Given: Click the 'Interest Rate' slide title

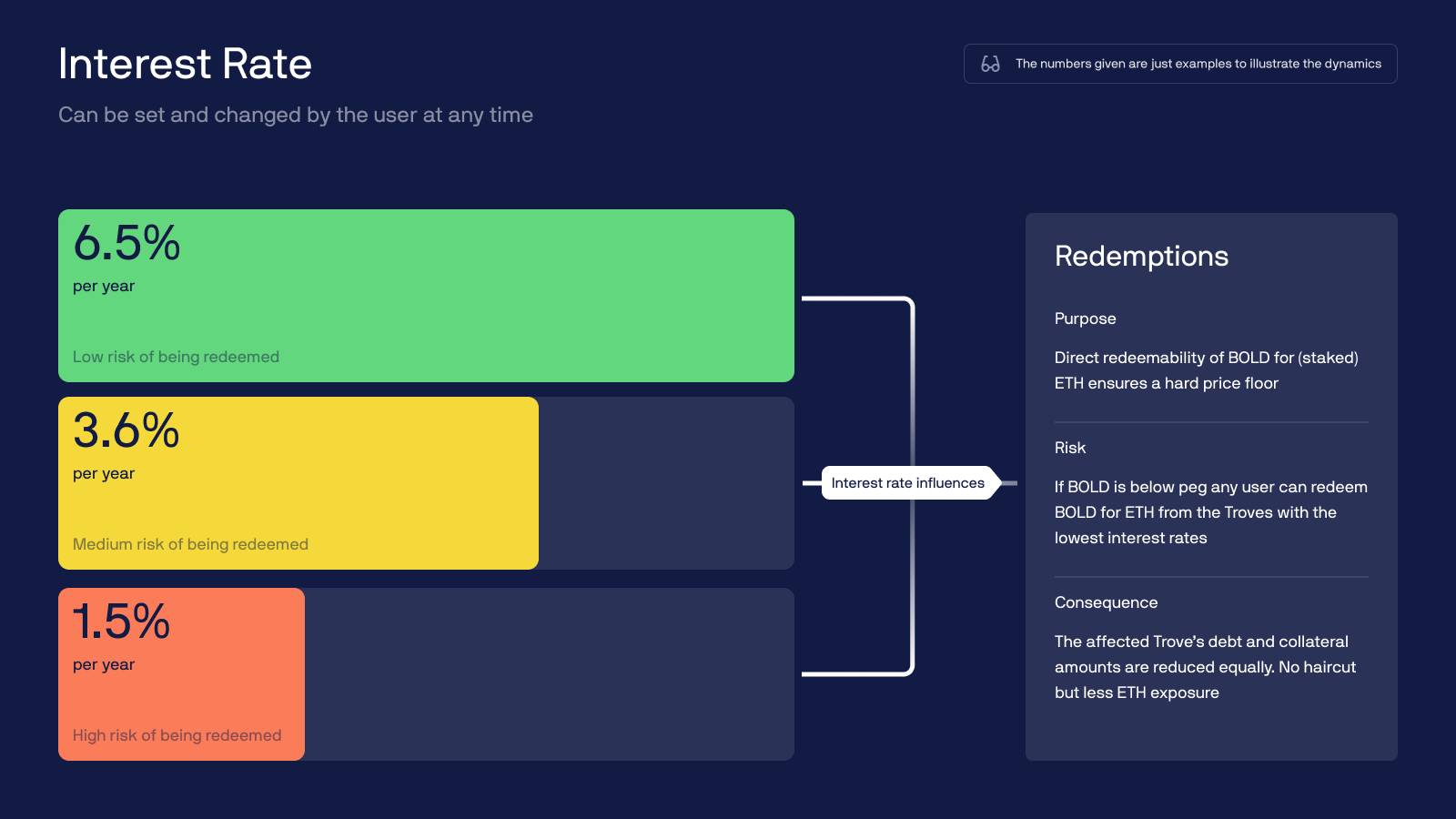Looking at the screenshot, I should 185,64.
